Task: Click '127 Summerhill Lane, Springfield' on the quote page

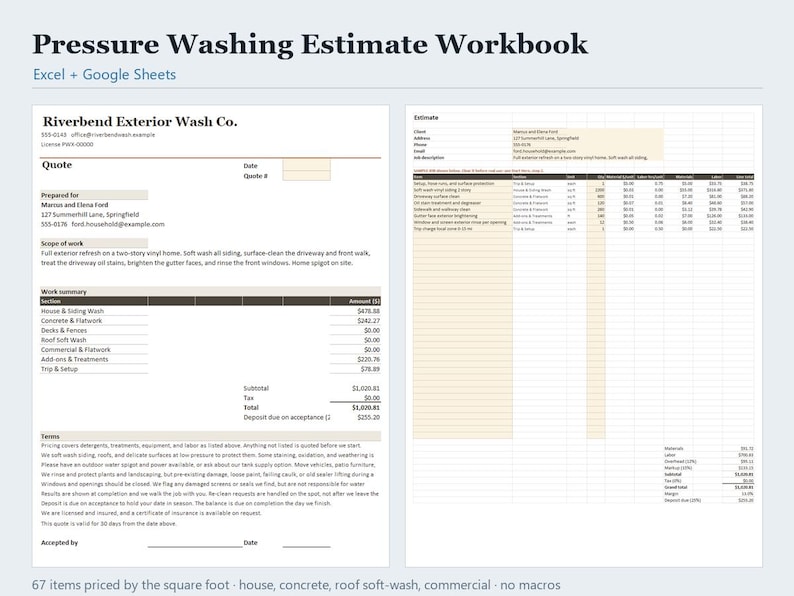Action: pyautogui.click(x=90, y=215)
